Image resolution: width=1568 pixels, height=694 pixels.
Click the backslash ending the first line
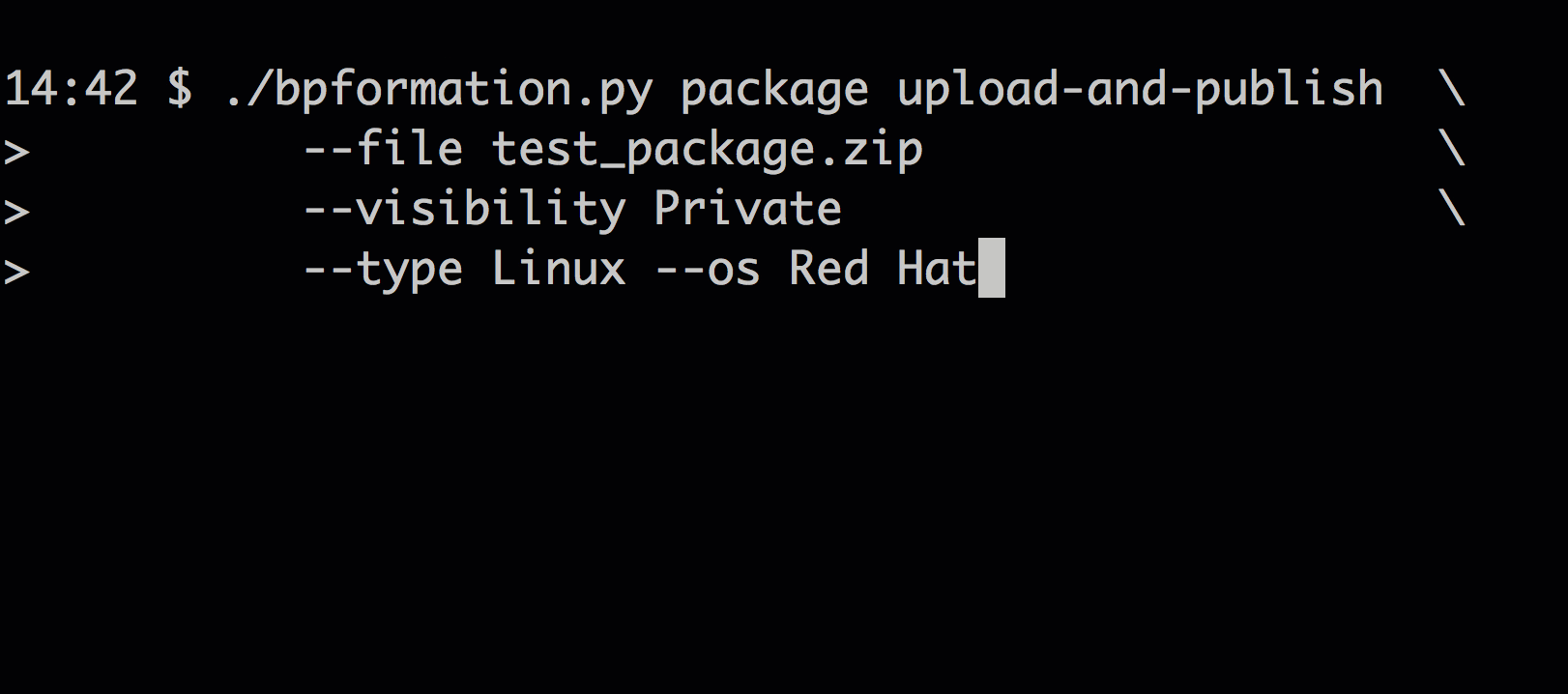coord(1452,89)
